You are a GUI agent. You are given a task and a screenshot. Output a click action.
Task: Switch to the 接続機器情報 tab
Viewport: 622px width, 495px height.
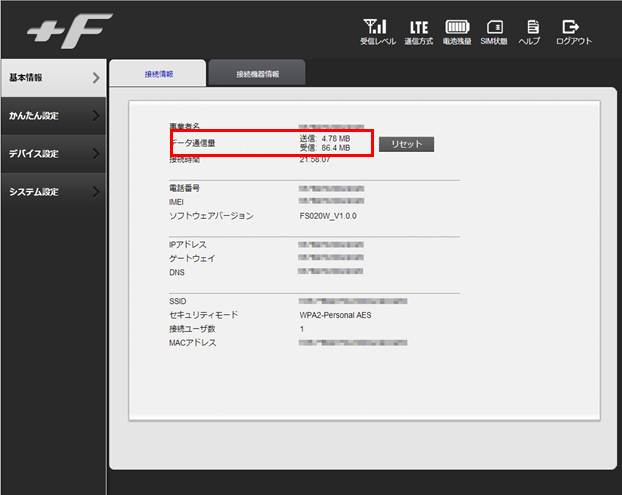(257, 73)
